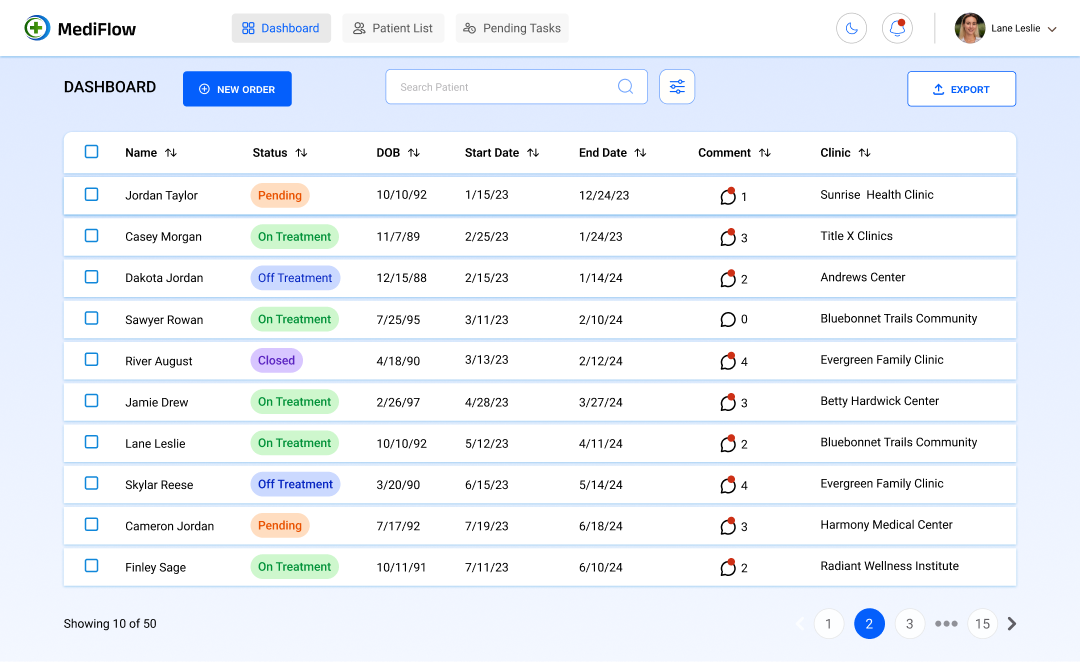Image resolution: width=1080 pixels, height=662 pixels.
Task: Switch to Pending Tasks tab
Action: (512, 28)
